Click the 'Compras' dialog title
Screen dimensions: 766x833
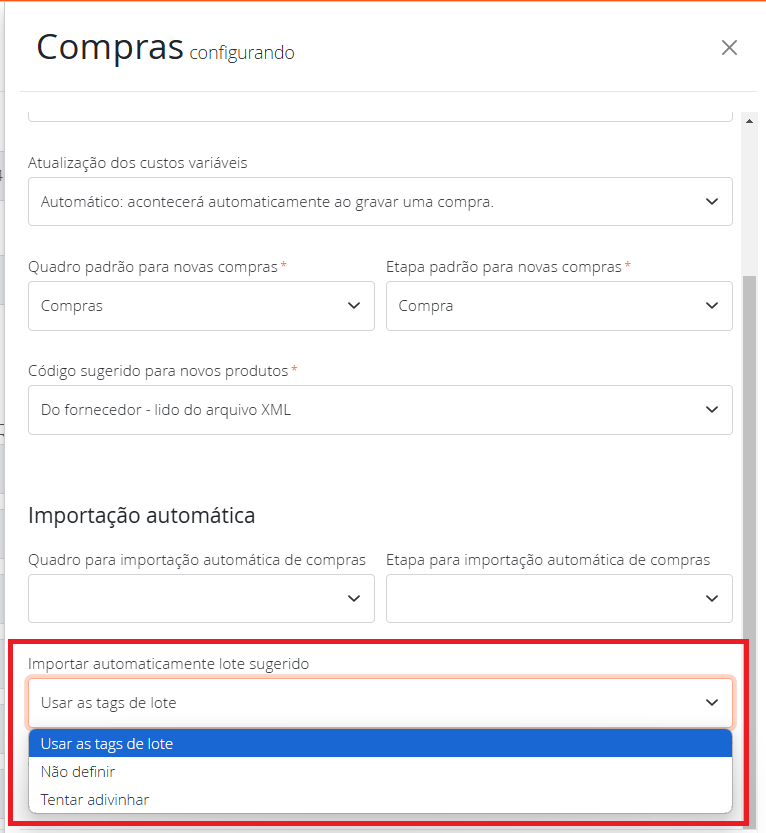pos(110,47)
